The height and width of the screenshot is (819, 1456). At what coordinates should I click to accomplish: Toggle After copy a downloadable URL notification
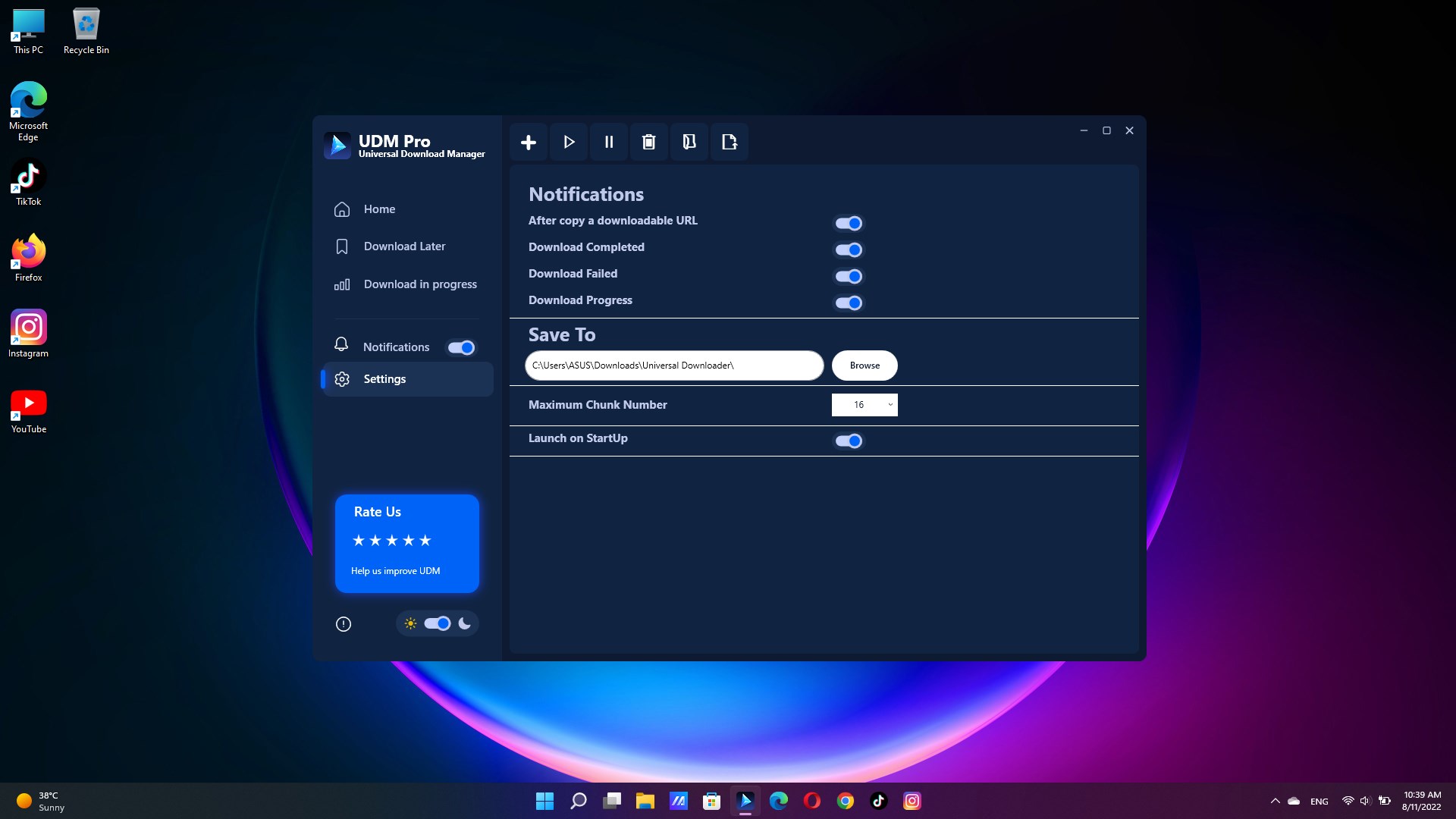pos(849,223)
